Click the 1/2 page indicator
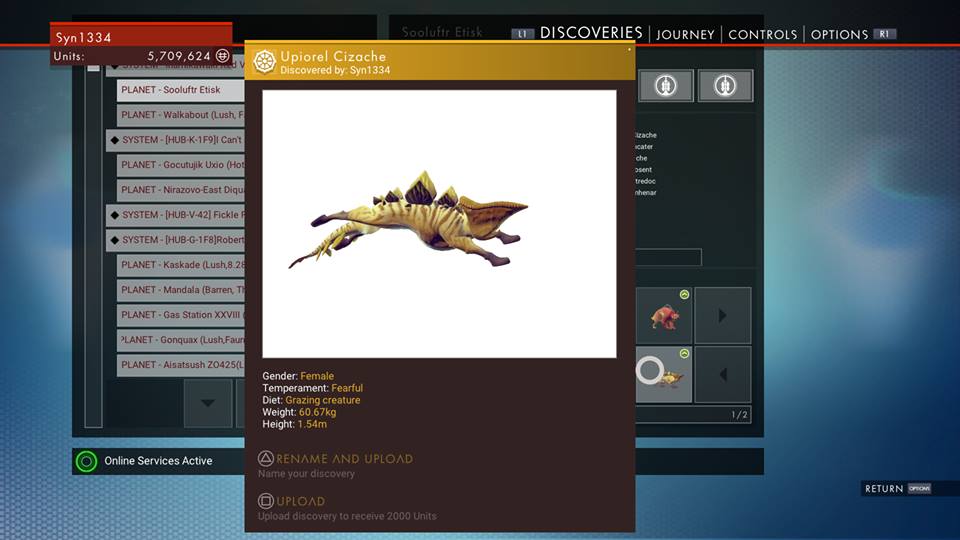The height and width of the screenshot is (540, 960). click(x=739, y=415)
